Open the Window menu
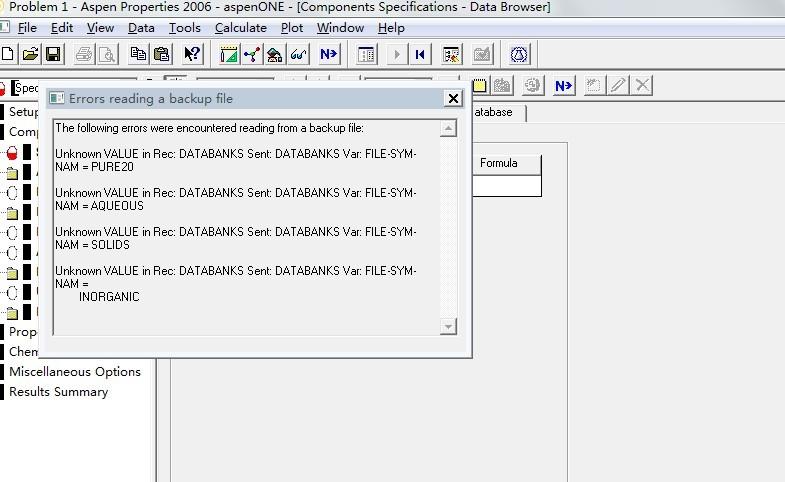The image size is (785, 482). pyautogui.click(x=340, y=28)
